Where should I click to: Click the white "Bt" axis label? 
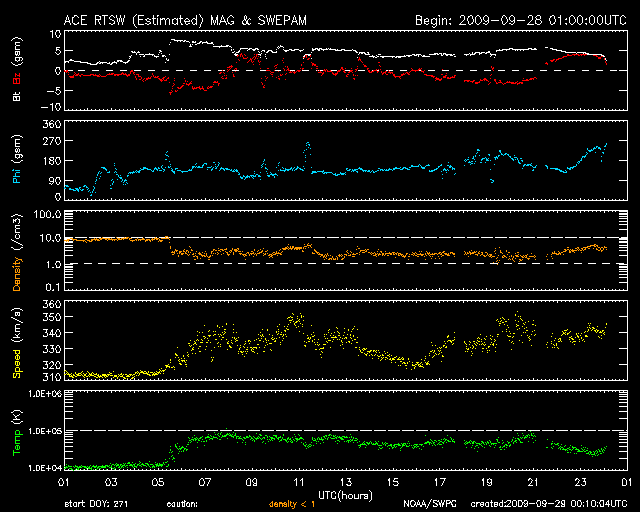17,96
